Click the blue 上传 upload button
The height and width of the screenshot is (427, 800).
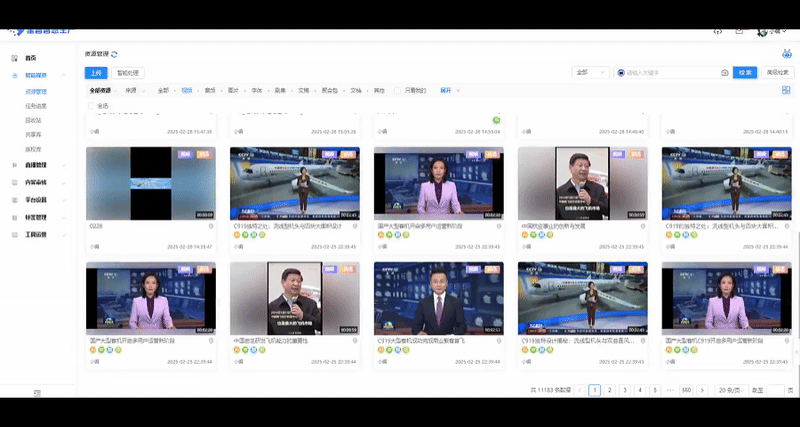[95, 73]
